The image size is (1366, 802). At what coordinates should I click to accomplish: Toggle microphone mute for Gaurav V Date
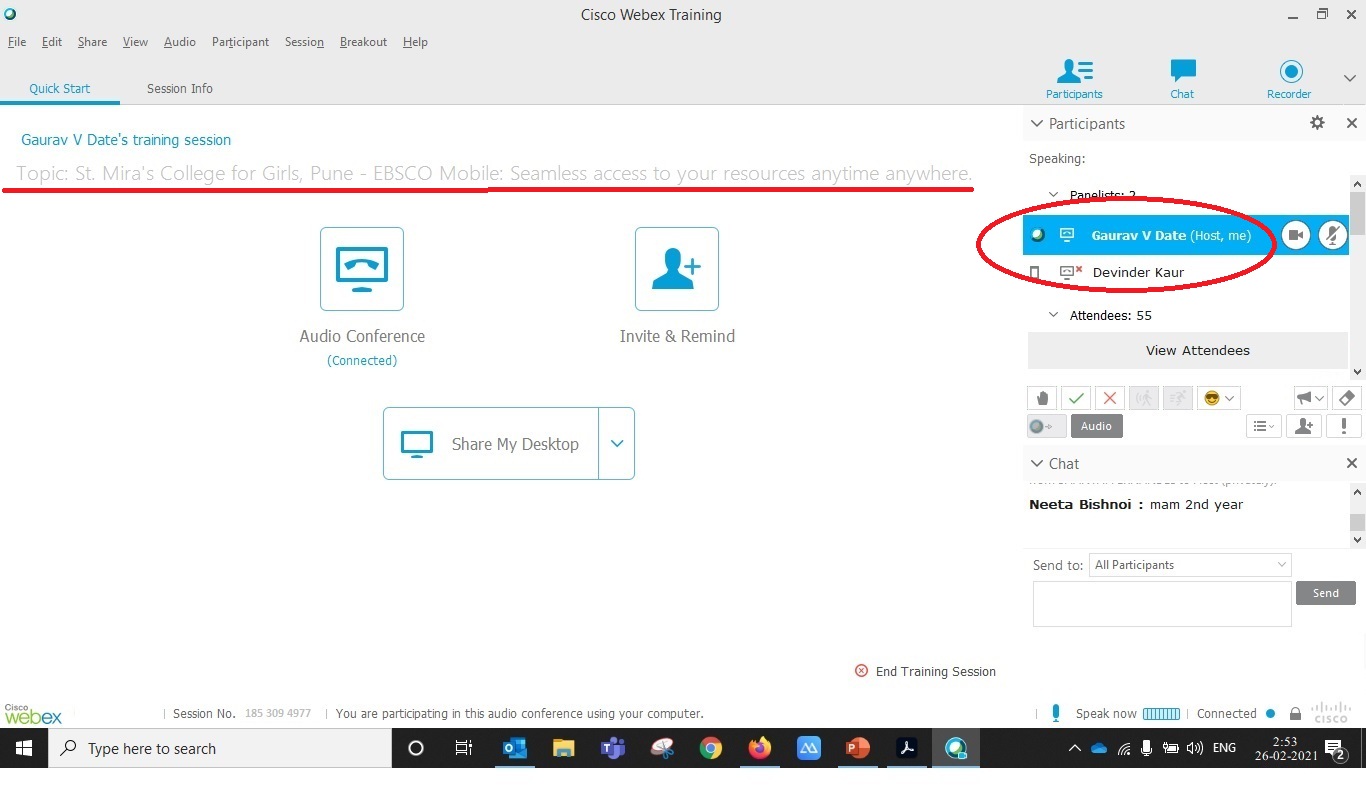click(1332, 235)
